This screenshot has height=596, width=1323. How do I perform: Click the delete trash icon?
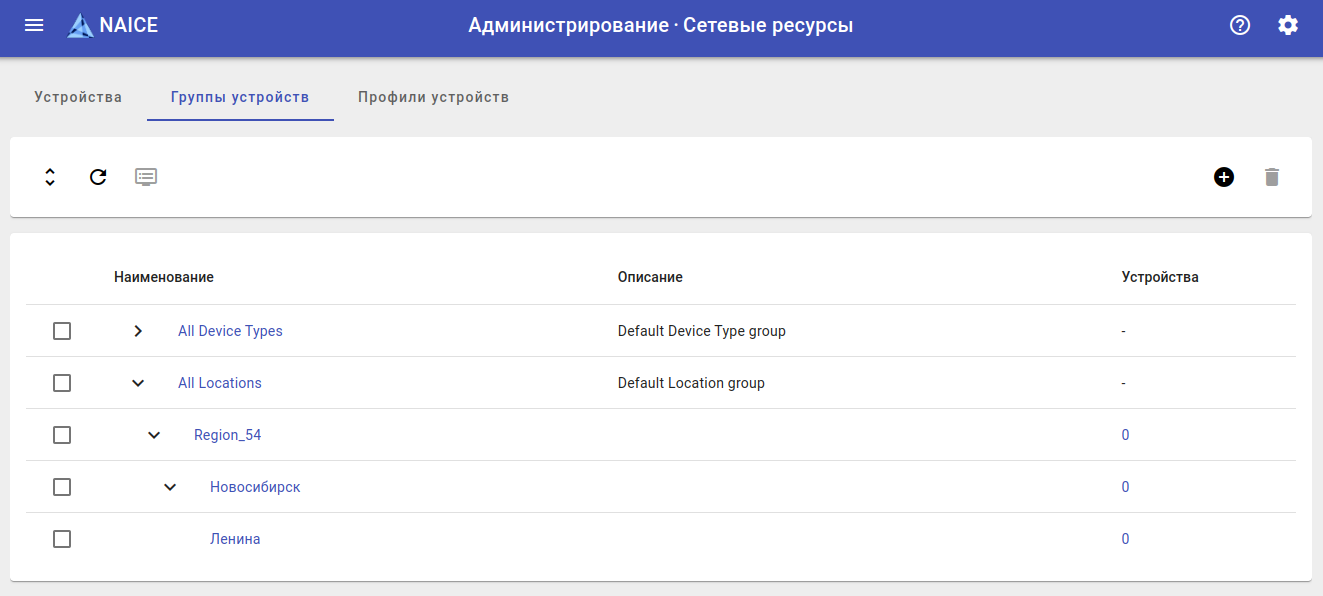click(x=1272, y=177)
